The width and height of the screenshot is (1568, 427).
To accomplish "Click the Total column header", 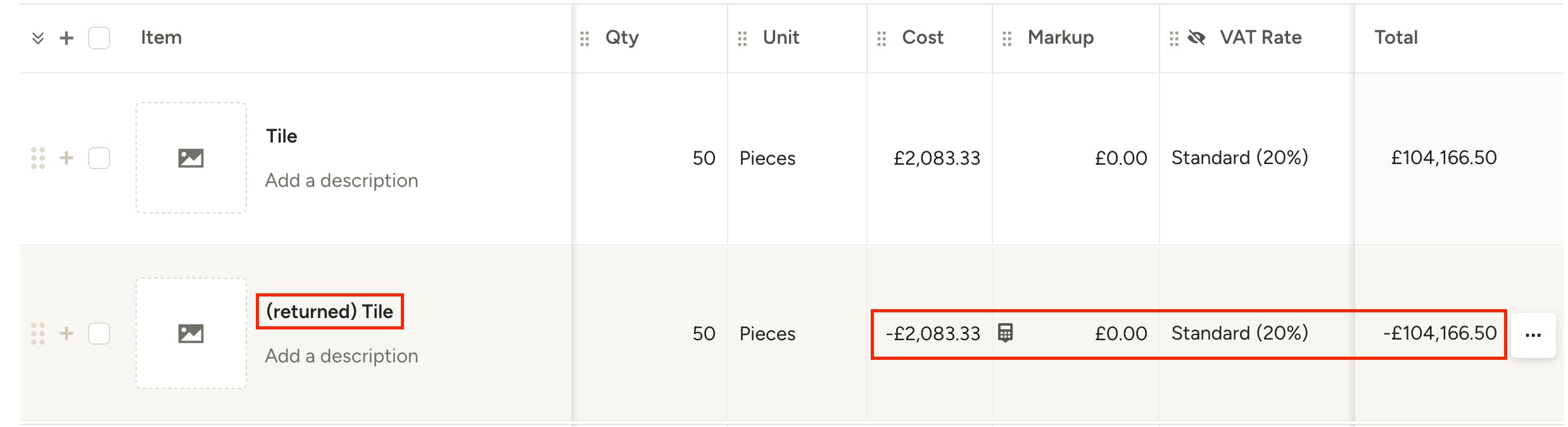I will click(x=1396, y=37).
